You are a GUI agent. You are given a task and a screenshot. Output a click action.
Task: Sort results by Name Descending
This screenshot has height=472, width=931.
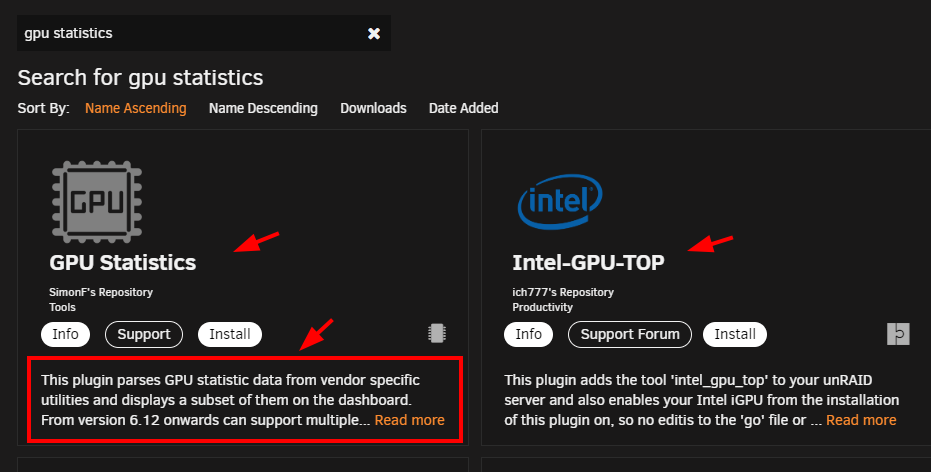263,108
